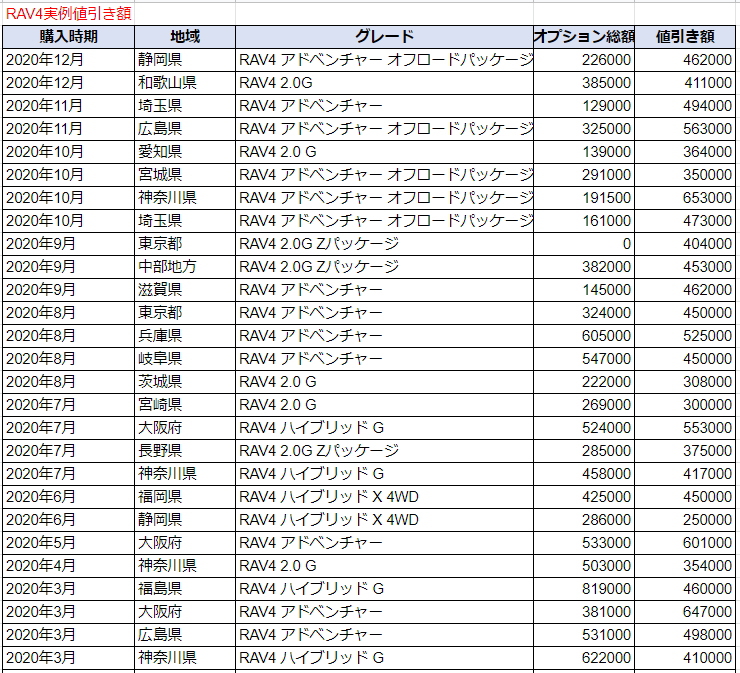
Task: Select the 兵庫県 region cell
Action: 185,336
